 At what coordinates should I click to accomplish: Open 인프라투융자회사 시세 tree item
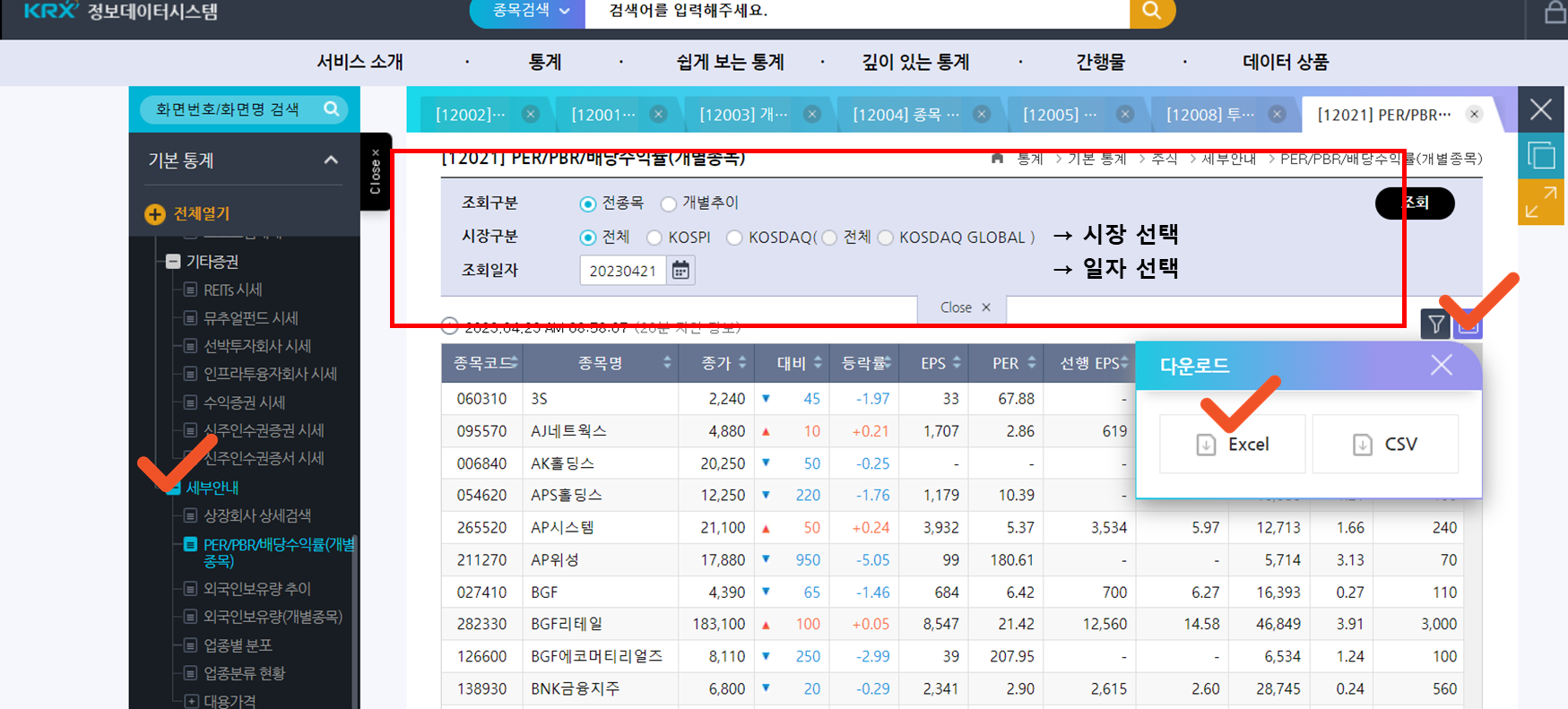[x=270, y=374]
